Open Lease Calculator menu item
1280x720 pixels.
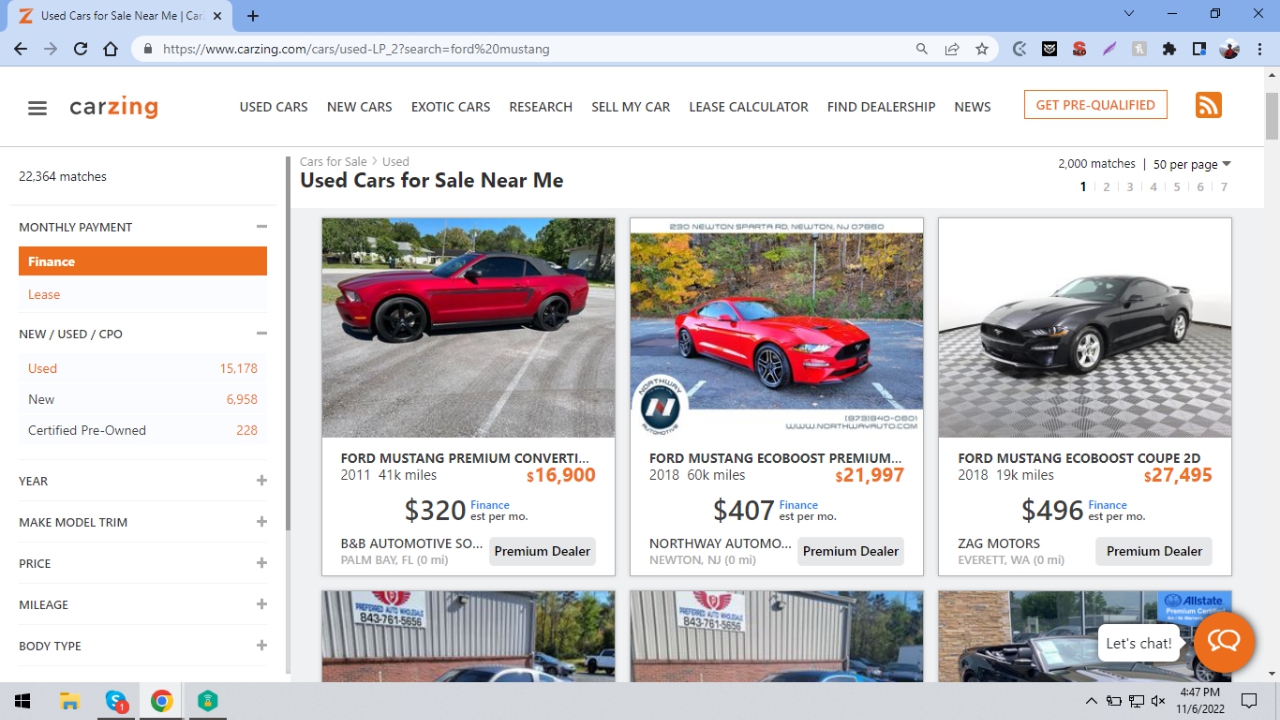(x=748, y=106)
